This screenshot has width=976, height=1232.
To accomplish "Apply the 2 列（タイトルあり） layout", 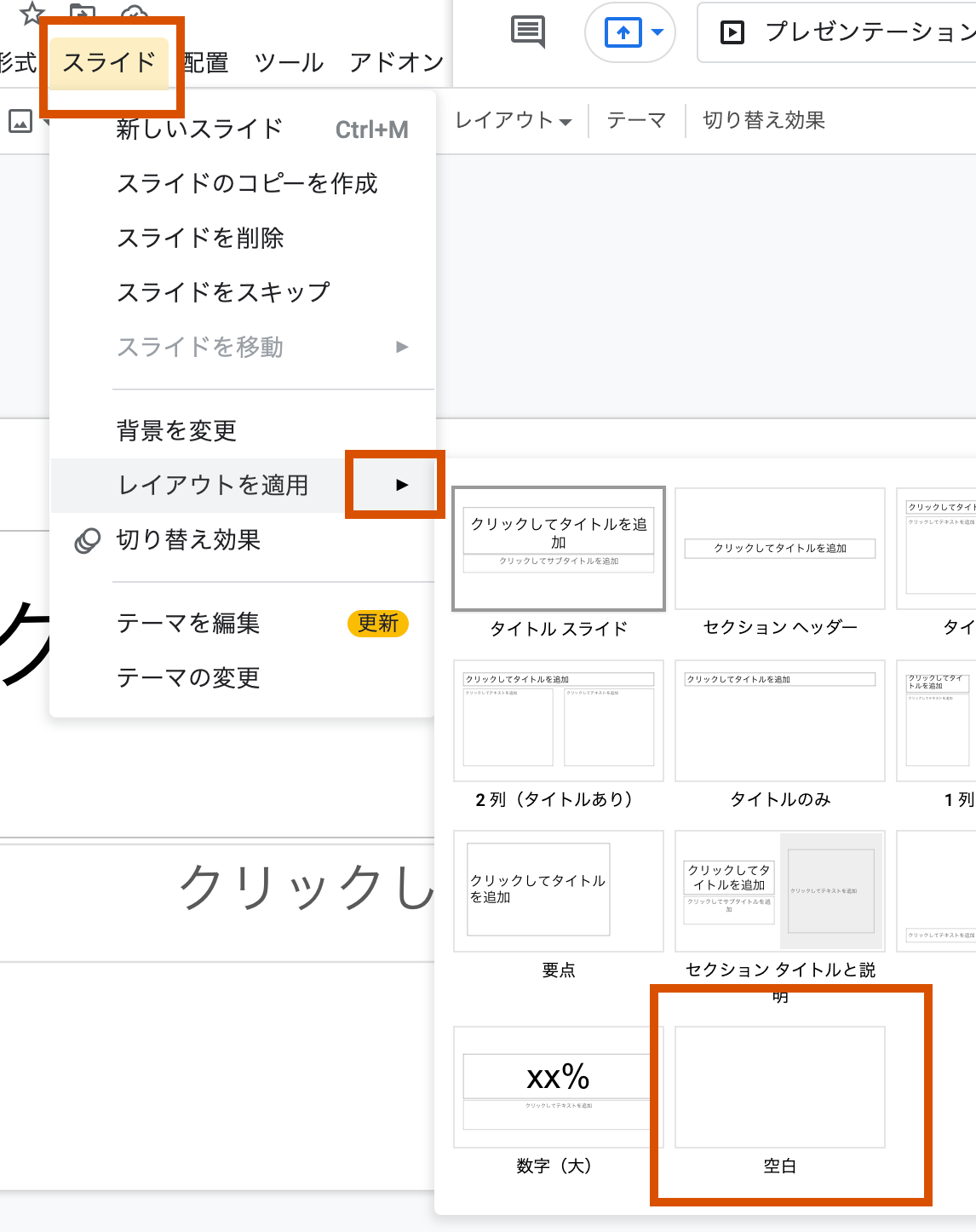I will (559, 721).
